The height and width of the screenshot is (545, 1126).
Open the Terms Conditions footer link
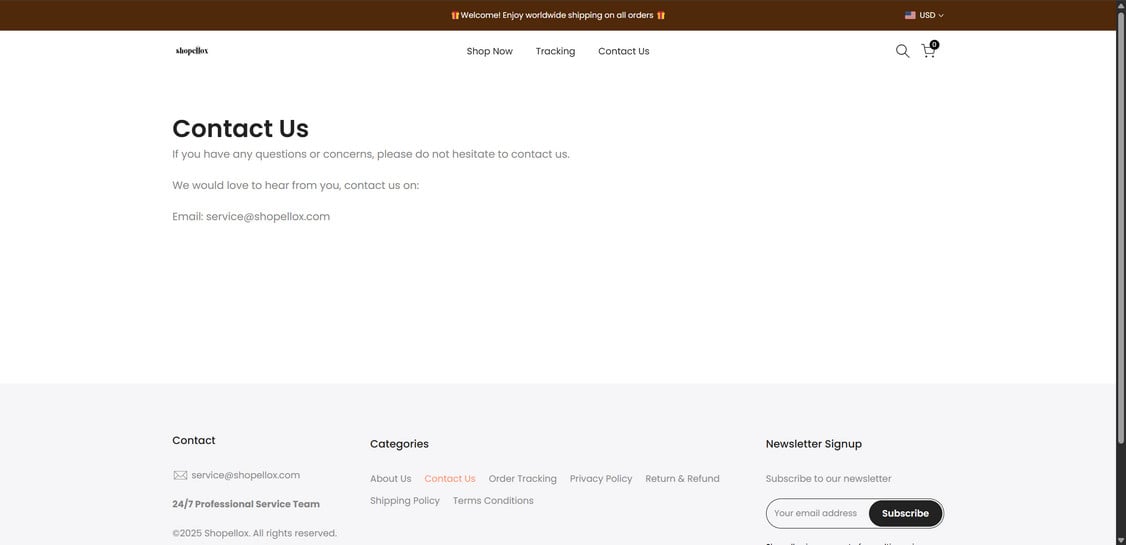(x=493, y=500)
